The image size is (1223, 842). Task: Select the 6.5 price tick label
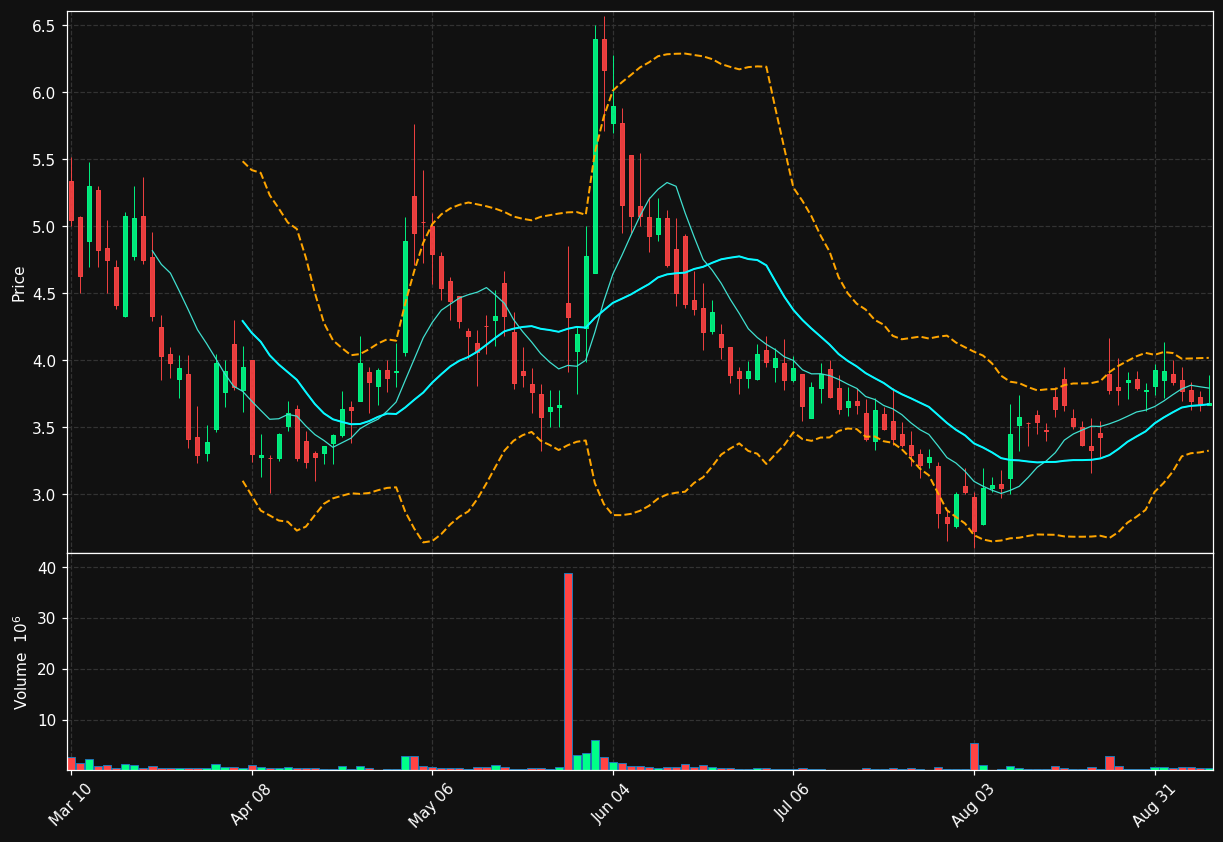pyautogui.click(x=44, y=25)
